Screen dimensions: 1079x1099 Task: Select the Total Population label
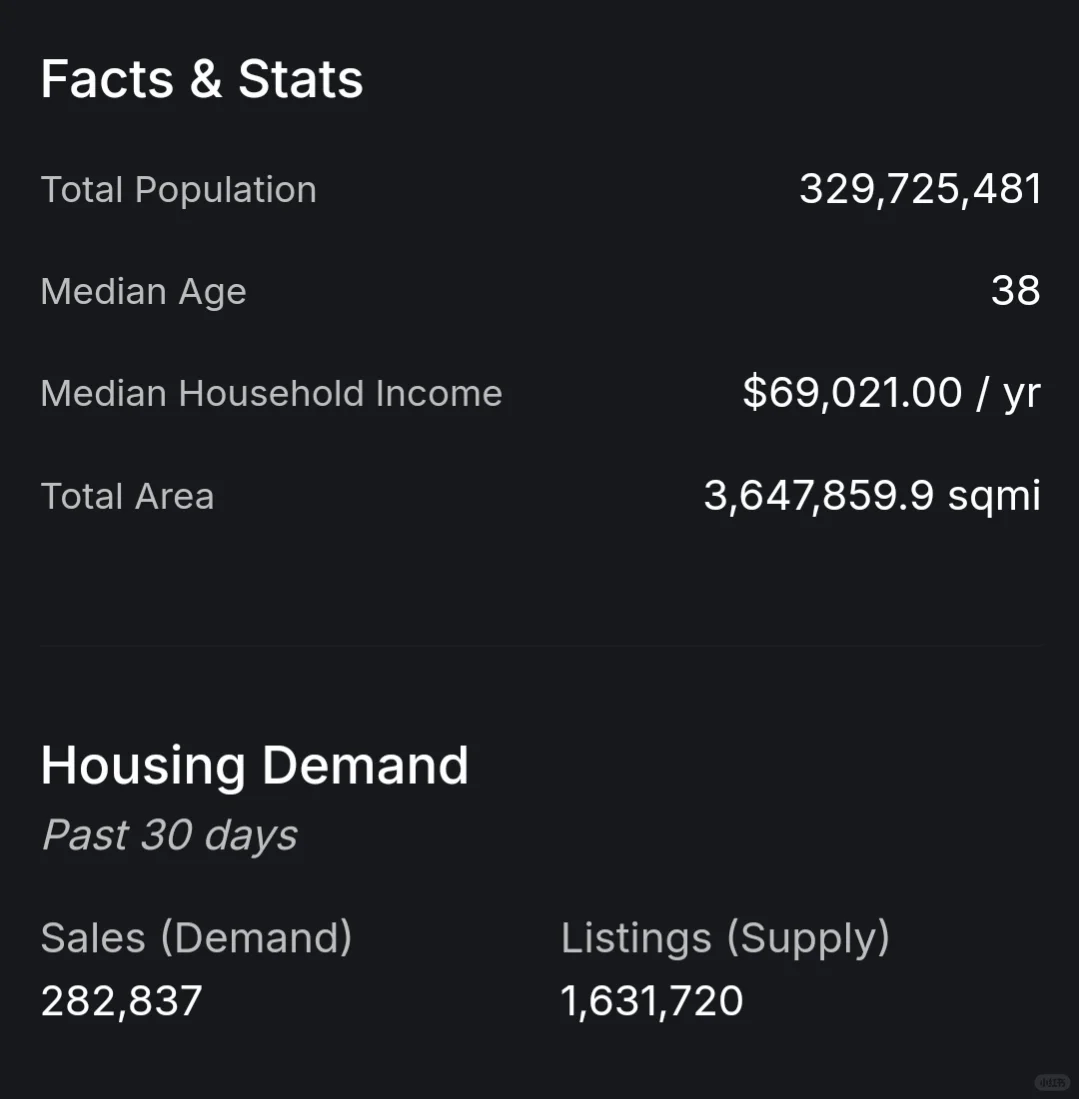click(178, 190)
